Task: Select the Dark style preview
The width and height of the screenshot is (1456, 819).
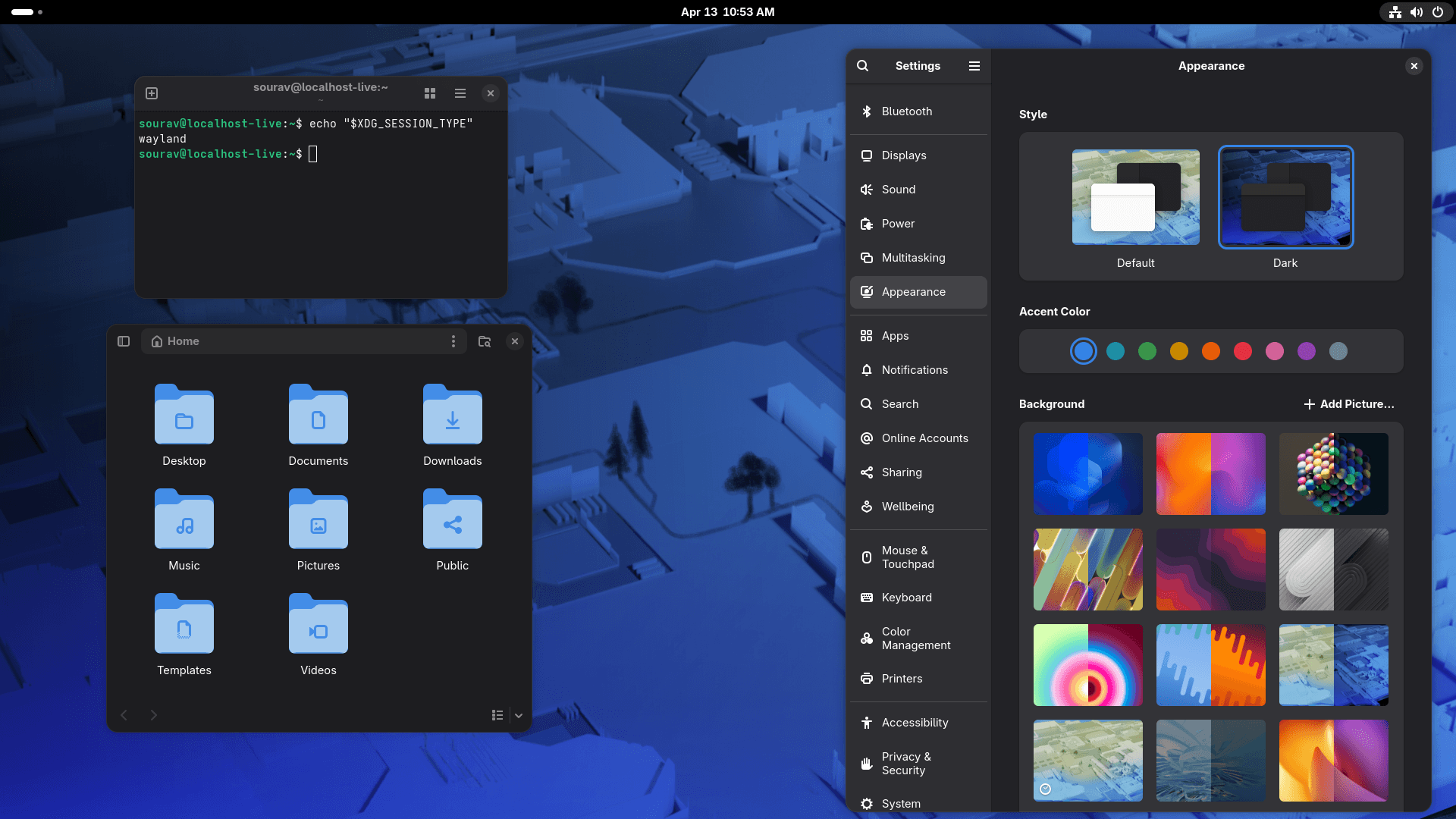Action: coord(1285,197)
